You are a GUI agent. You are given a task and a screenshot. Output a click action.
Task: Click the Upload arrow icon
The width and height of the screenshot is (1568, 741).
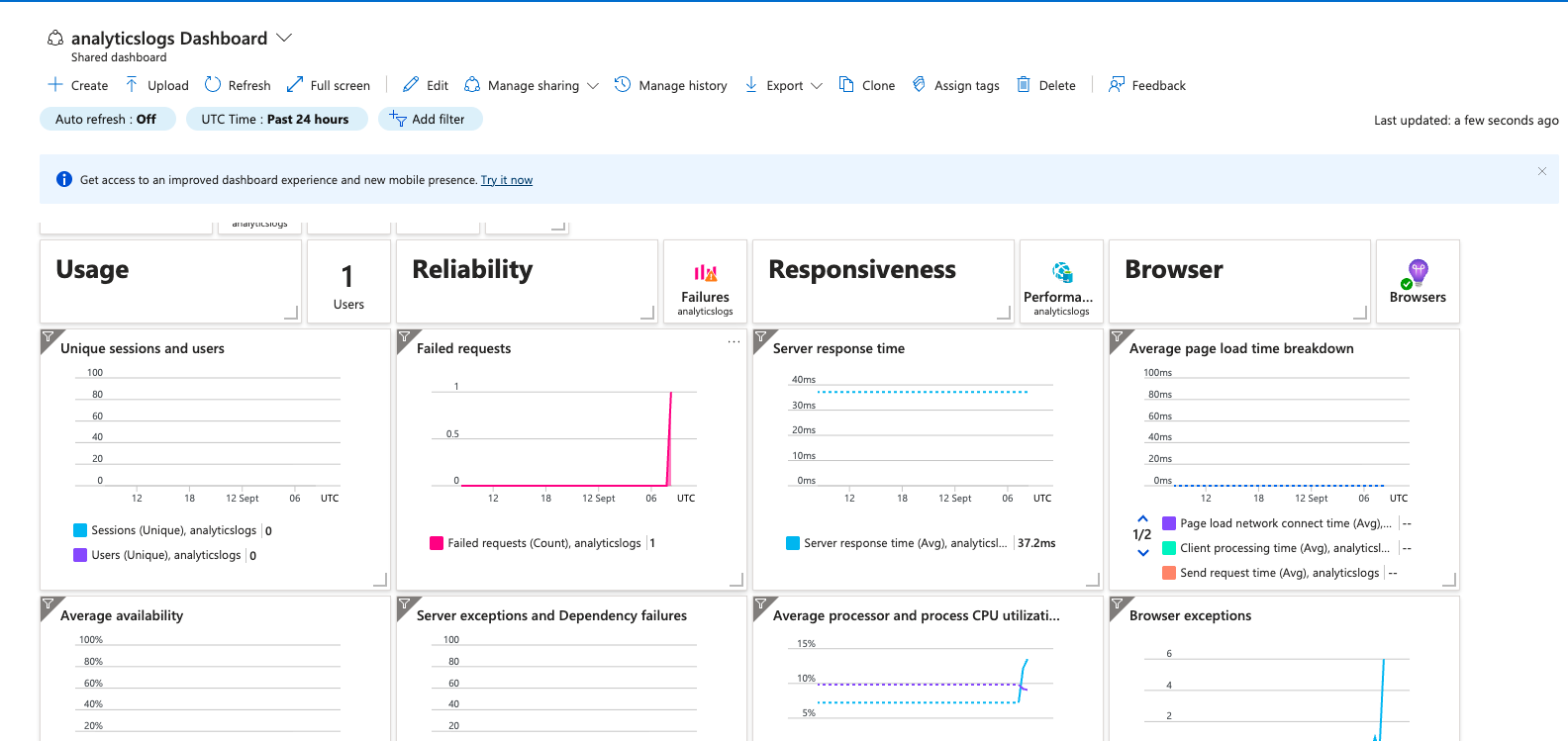(x=132, y=85)
